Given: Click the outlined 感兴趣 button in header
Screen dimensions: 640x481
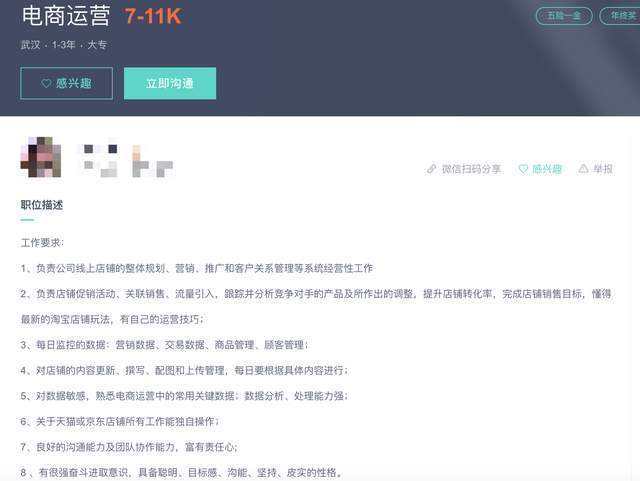Looking at the screenshot, I should point(67,83).
